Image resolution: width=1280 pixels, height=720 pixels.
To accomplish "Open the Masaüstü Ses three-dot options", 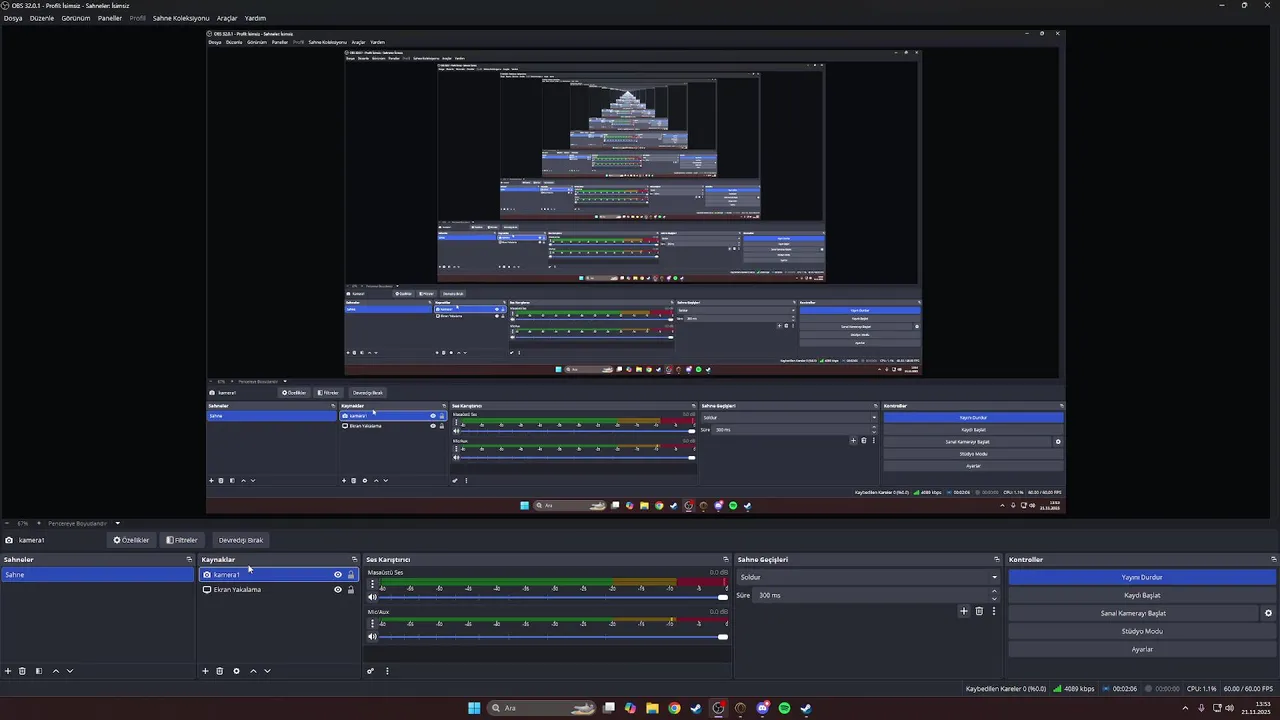I will point(373,584).
